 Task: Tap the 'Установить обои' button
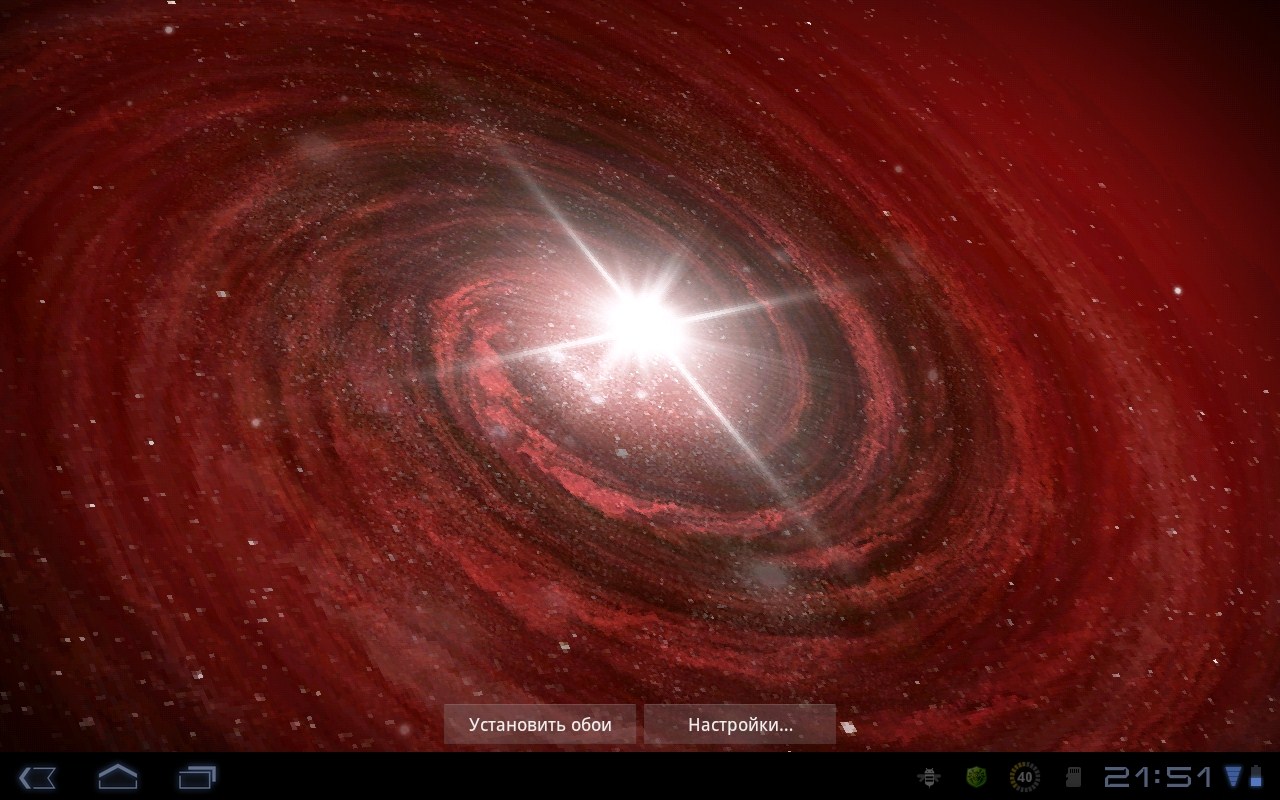pos(540,724)
